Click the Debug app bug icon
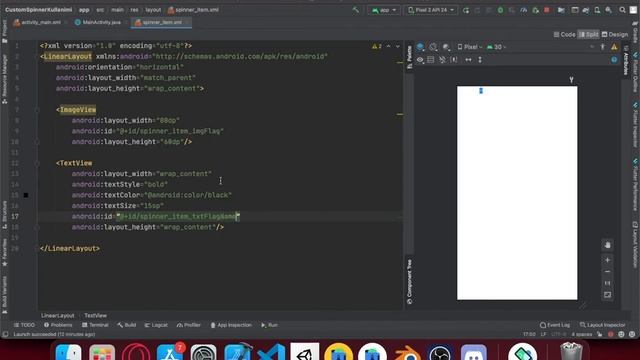The width and height of the screenshot is (640, 360). coord(500,10)
